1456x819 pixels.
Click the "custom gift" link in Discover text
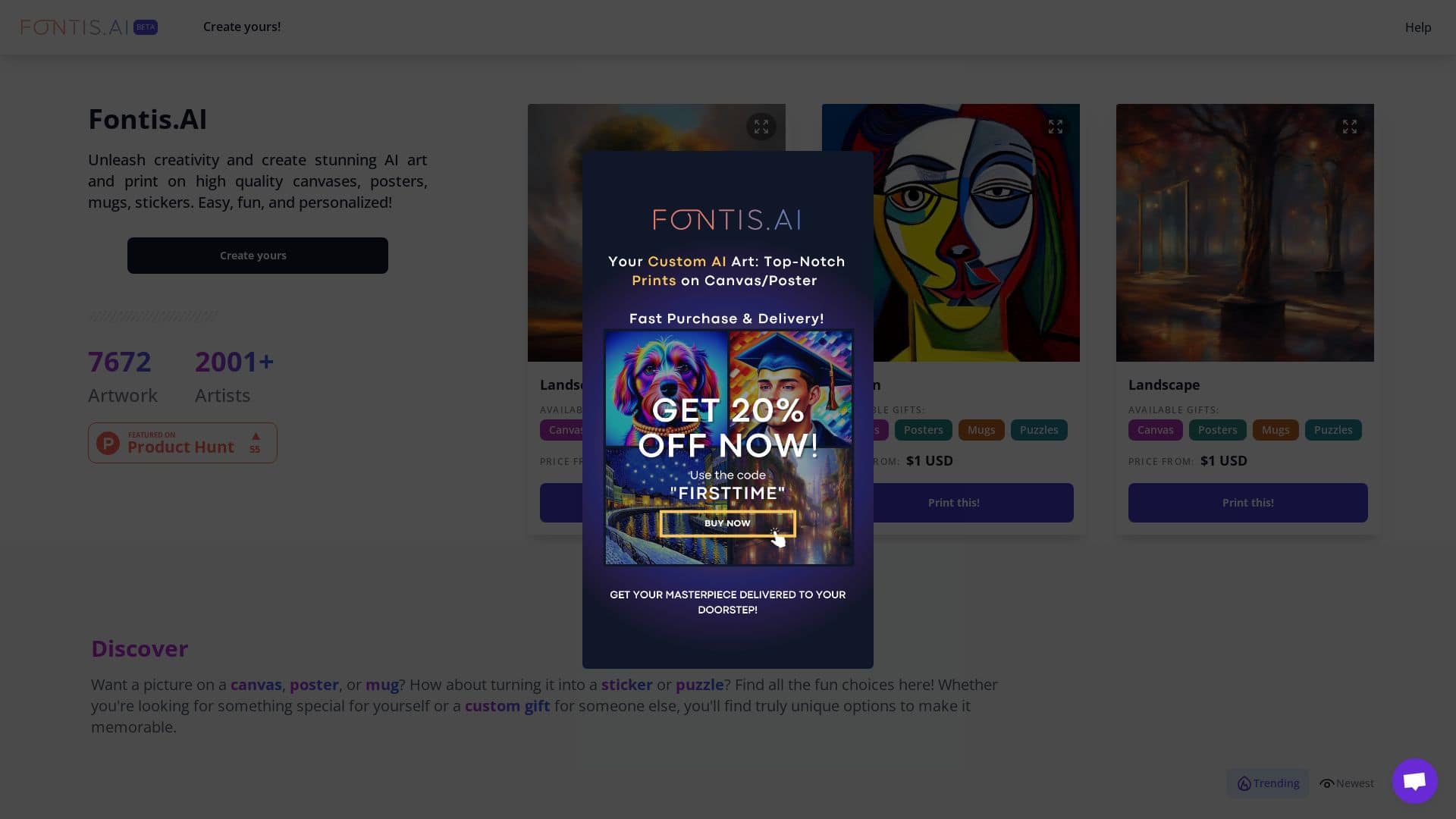[x=507, y=705]
